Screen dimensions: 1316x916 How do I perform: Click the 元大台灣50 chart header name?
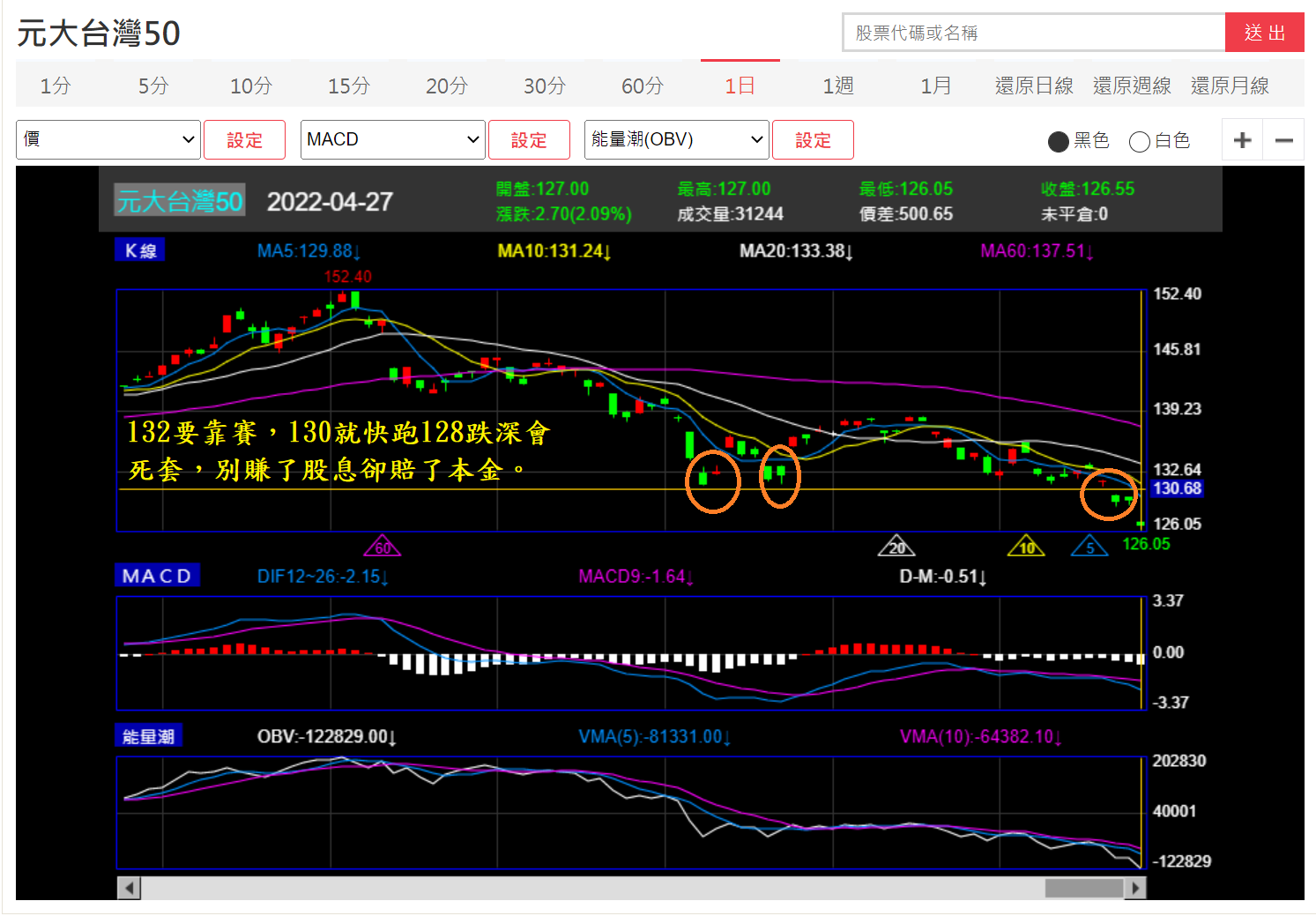click(x=180, y=201)
